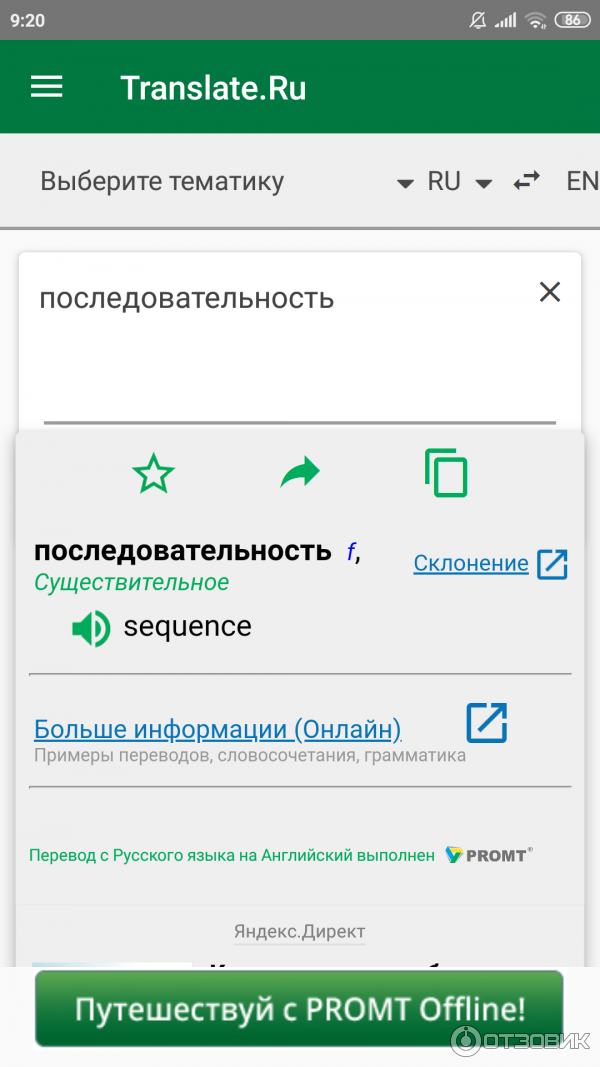600x1067 pixels.
Task: Clear the input text with X
Action: tap(549, 292)
